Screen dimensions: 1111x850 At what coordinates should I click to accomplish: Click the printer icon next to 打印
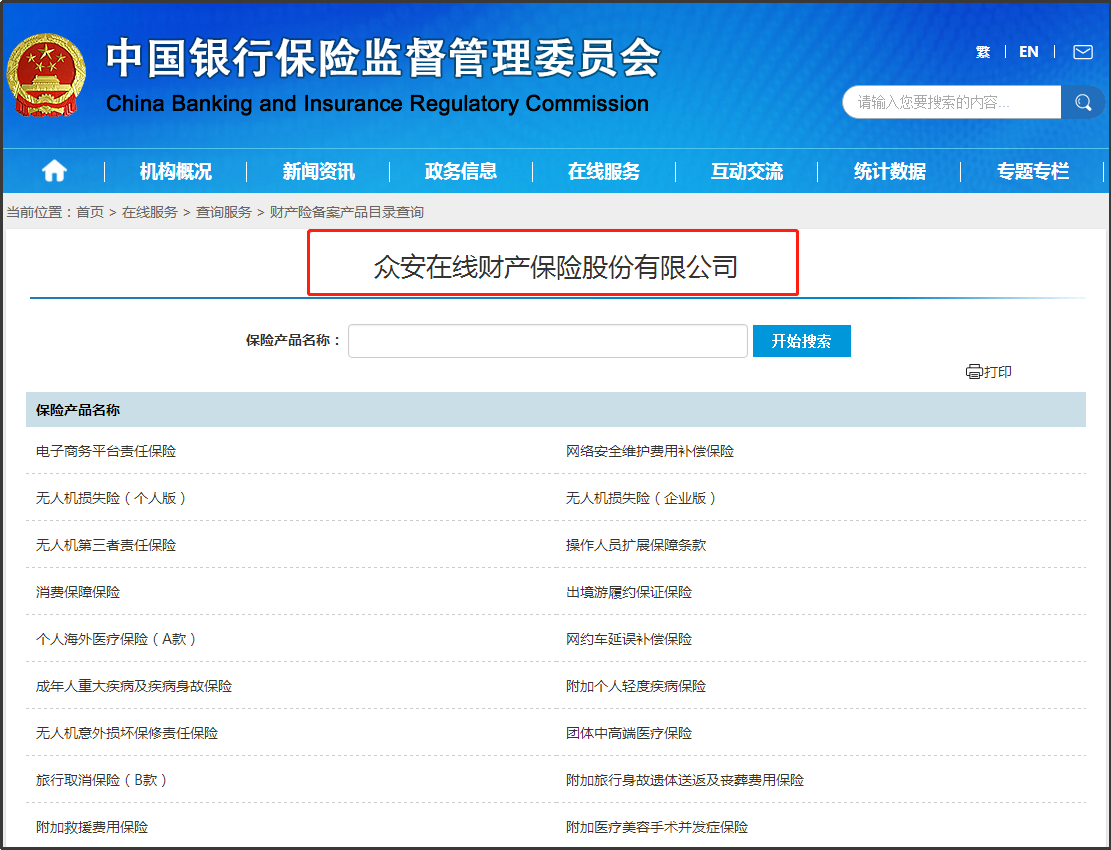pos(974,372)
